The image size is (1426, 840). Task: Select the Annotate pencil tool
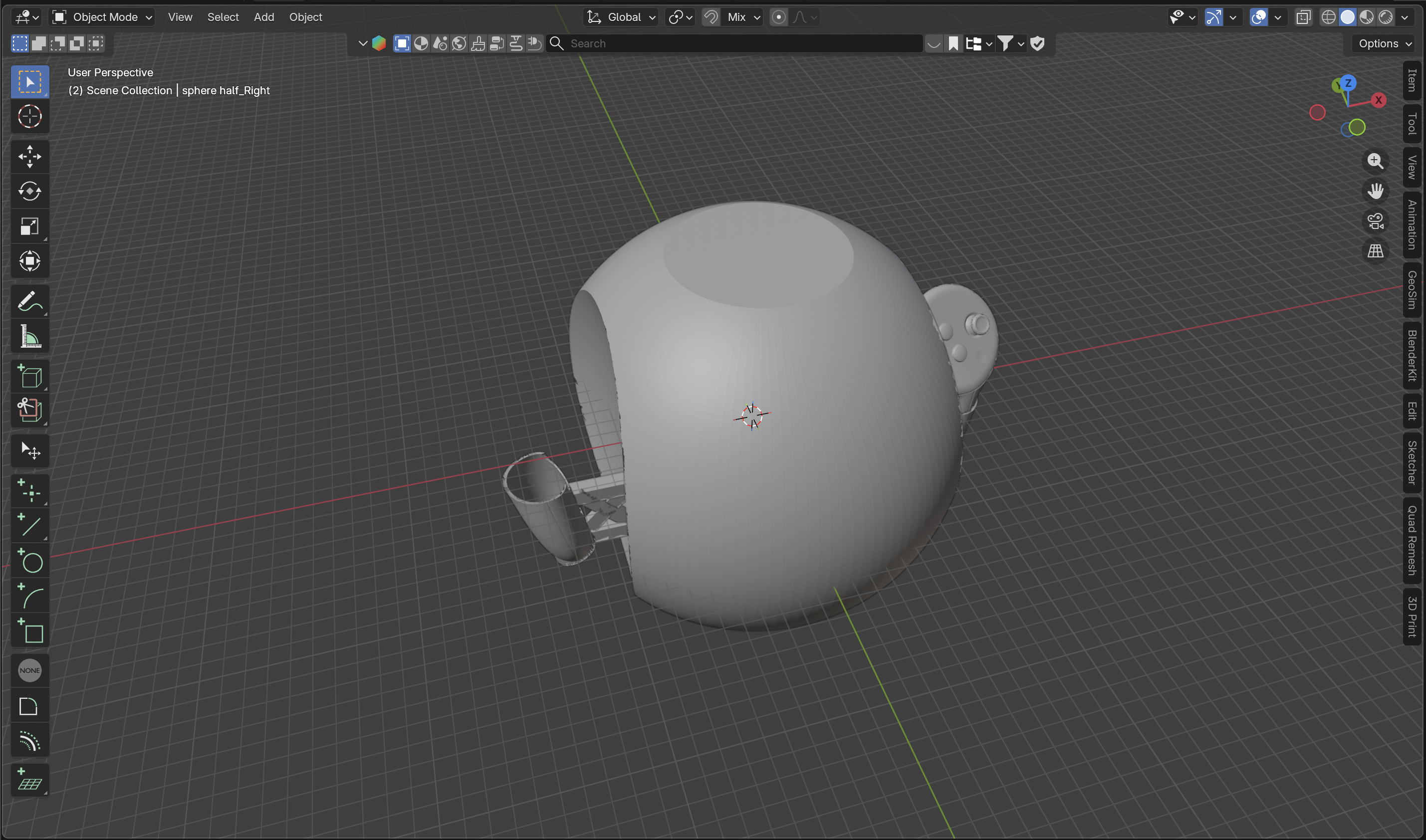click(29, 301)
